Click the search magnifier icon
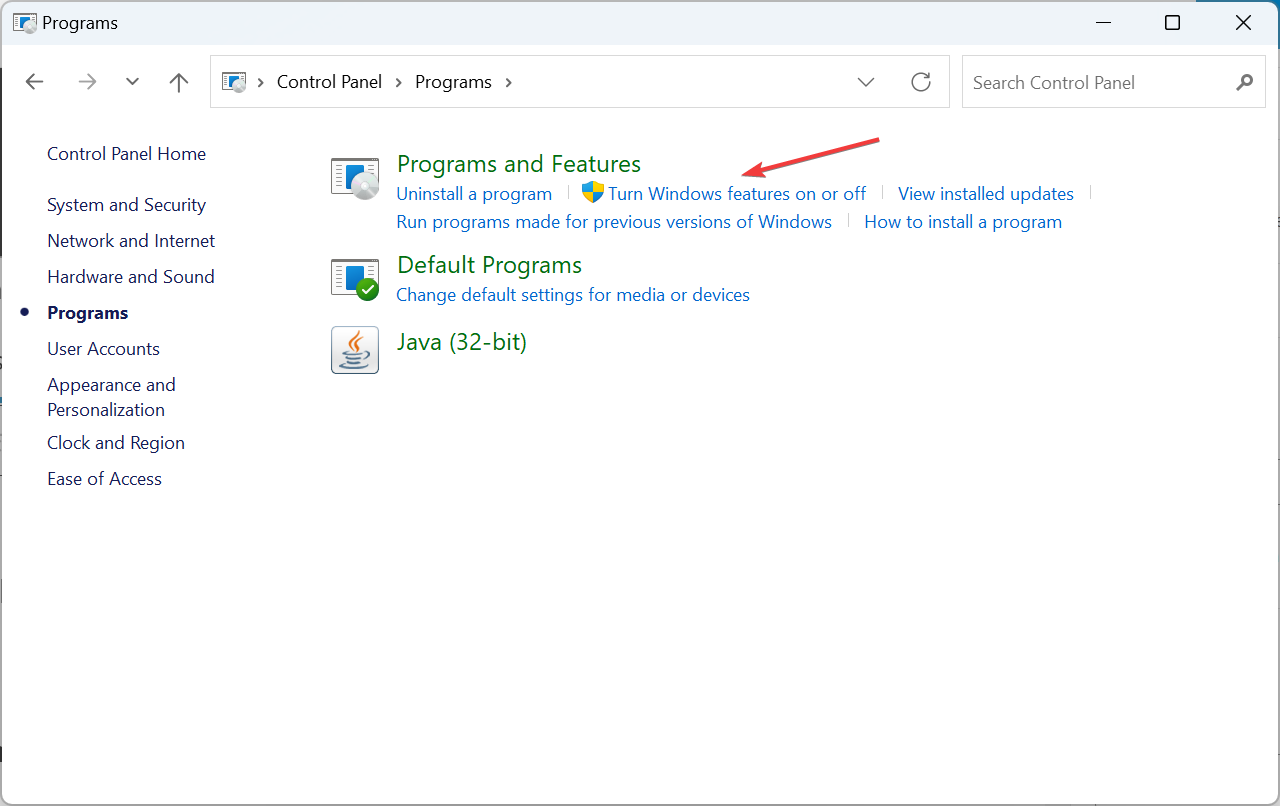The width and height of the screenshot is (1280, 806). pos(1244,82)
